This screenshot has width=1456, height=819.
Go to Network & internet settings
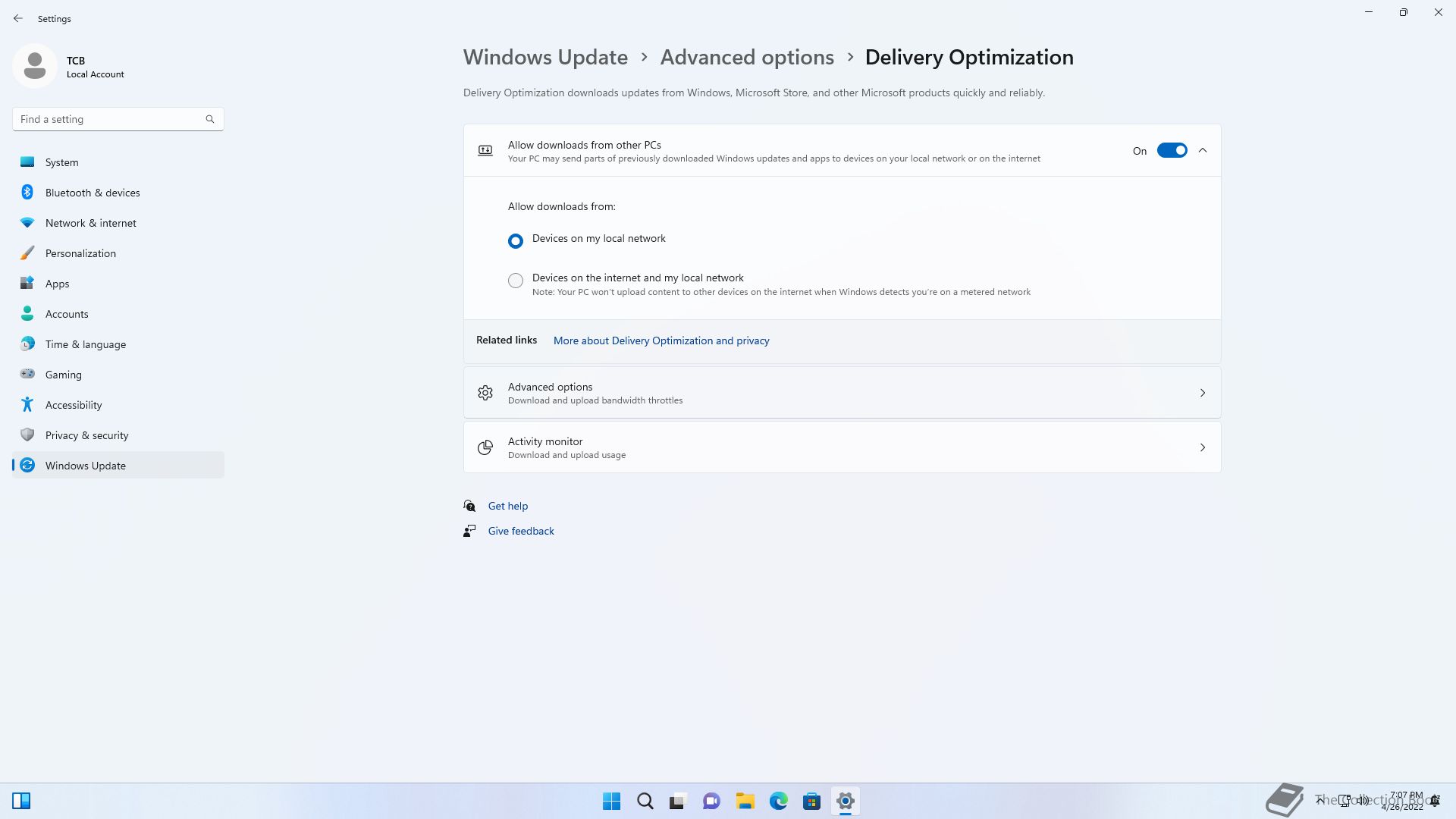(x=118, y=223)
